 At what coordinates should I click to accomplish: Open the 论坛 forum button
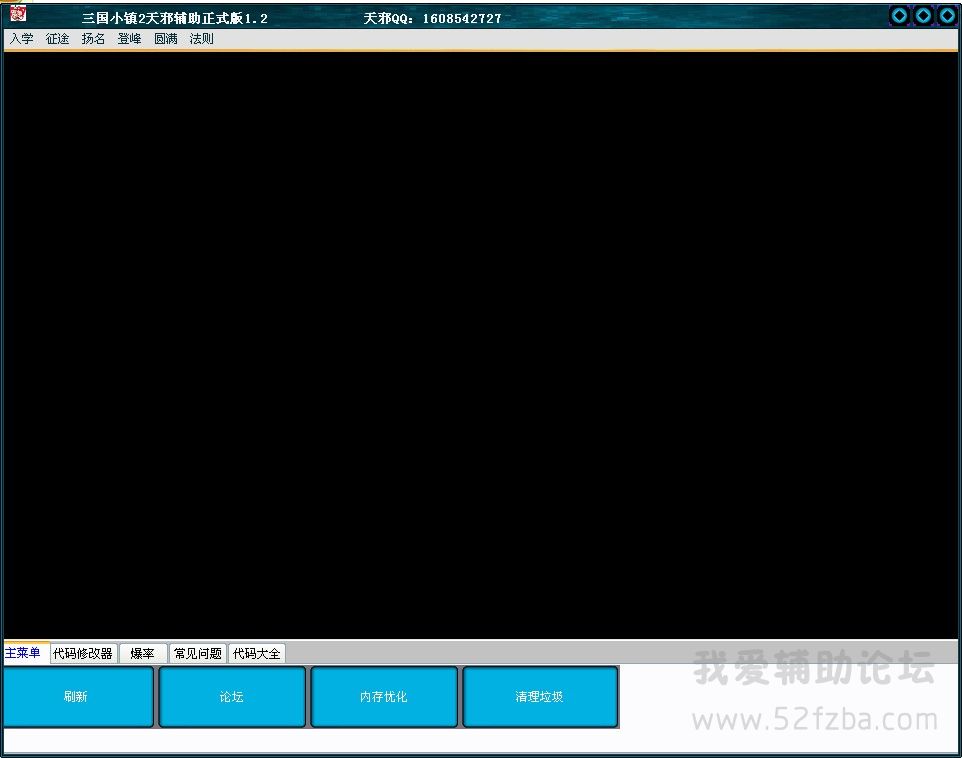pos(232,697)
